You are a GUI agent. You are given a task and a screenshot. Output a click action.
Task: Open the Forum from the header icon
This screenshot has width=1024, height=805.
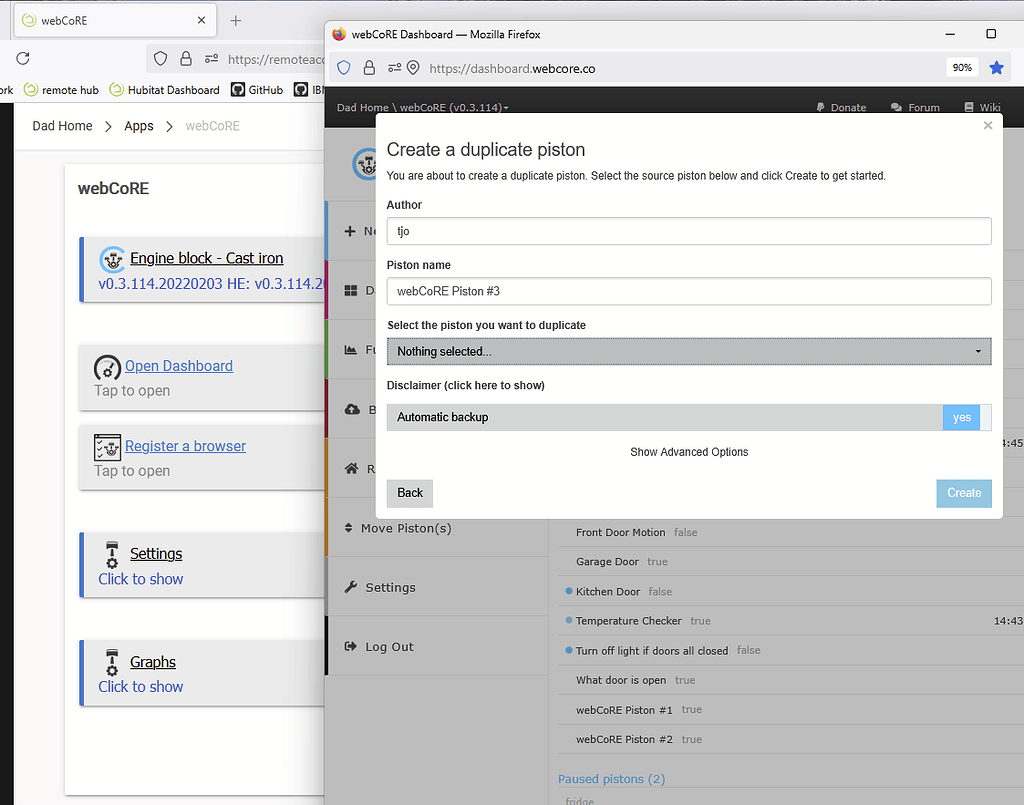[x=897, y=107]
